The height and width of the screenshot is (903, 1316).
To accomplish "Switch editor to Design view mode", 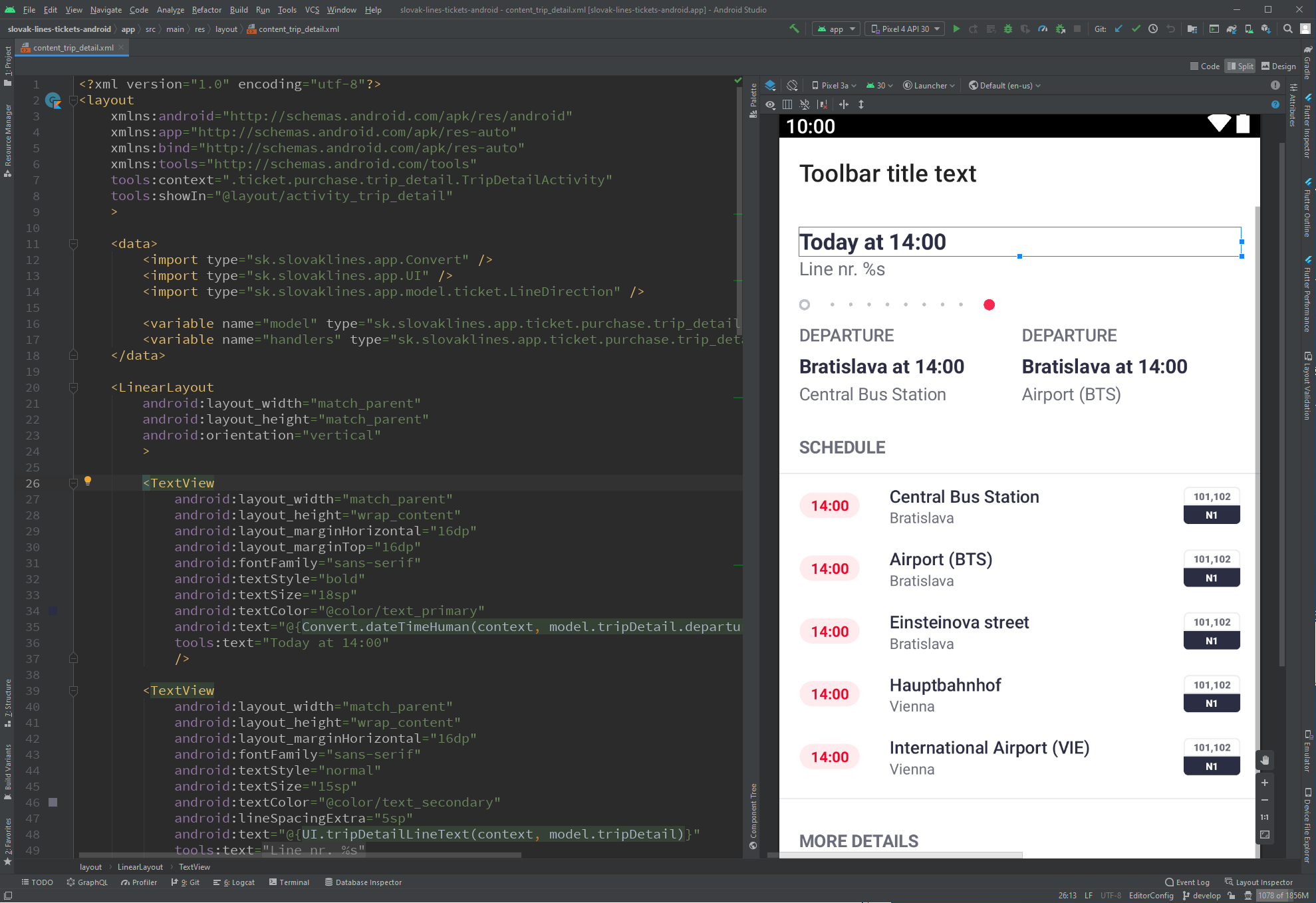I will click(x=1279, y=66).
